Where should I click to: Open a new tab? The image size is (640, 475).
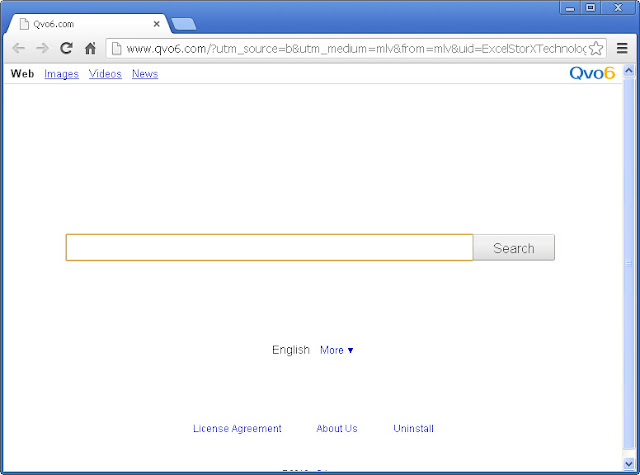pyautogui.click(x=184, y=24)
